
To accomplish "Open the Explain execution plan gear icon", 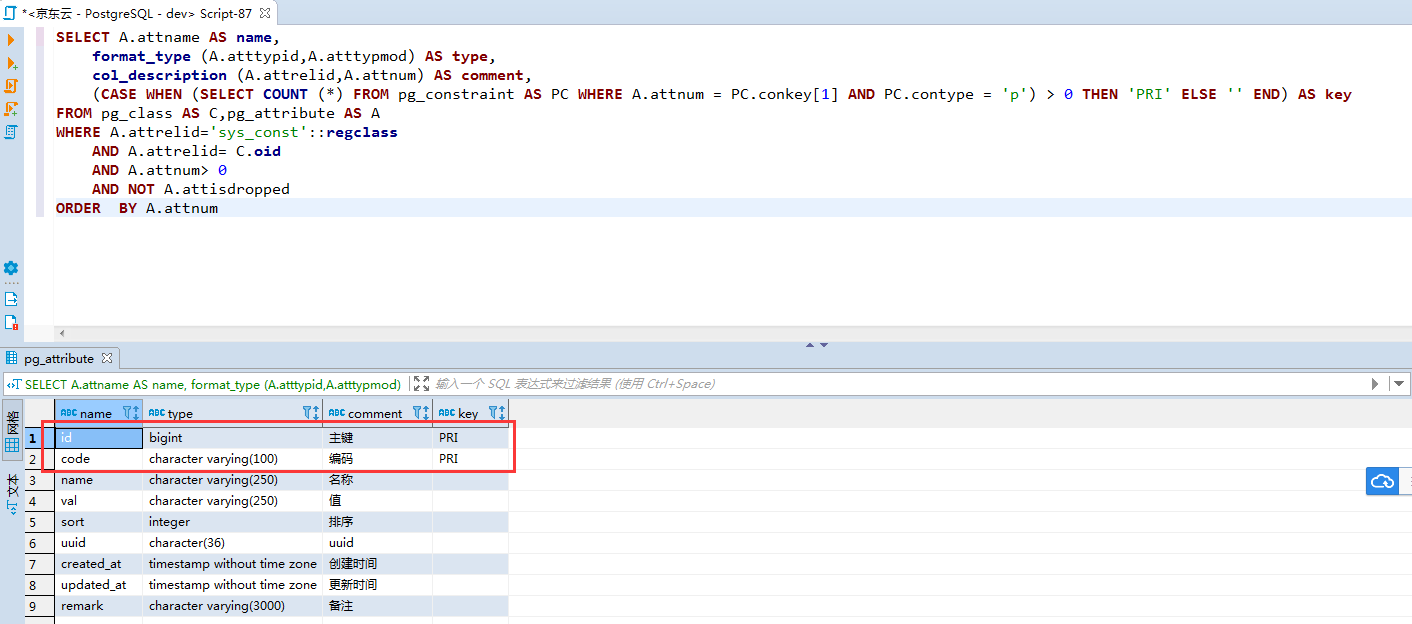I will (x=11, y=268).
